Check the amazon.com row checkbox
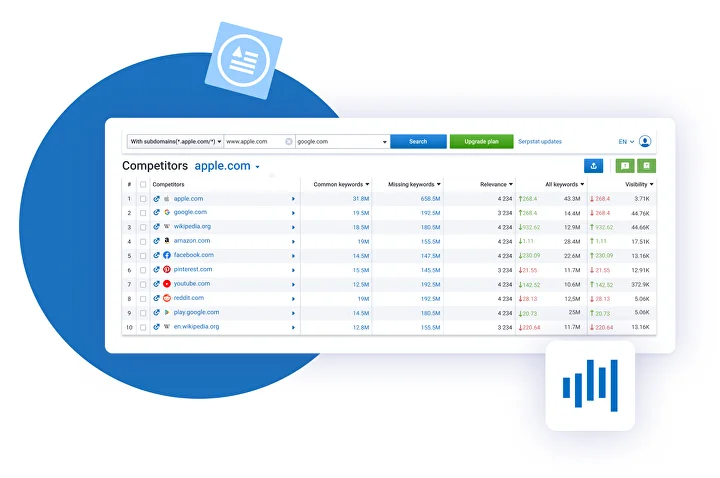The image size is (720, 478). point(143,242)
